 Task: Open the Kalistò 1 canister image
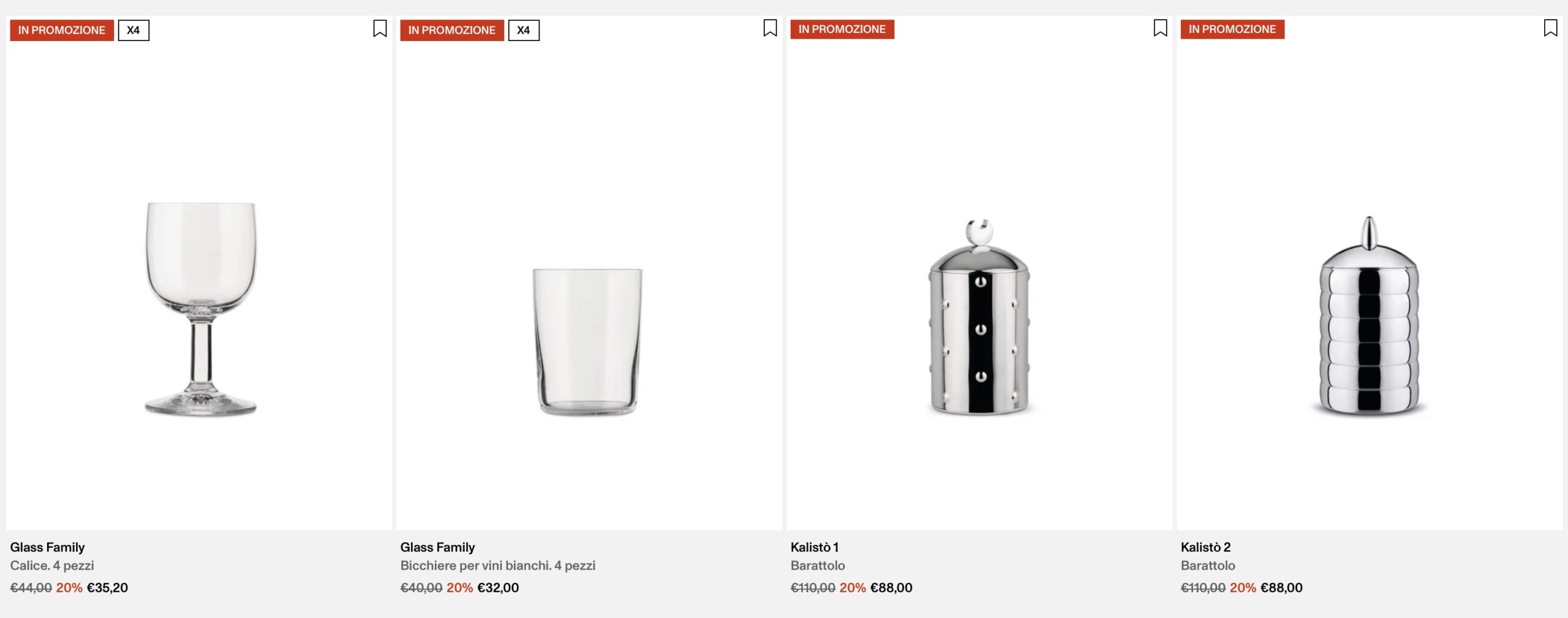coord(979,316)
